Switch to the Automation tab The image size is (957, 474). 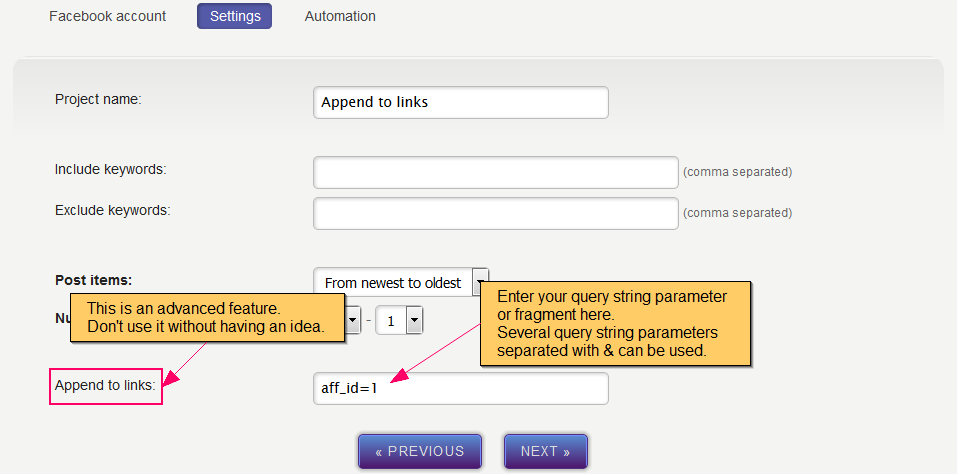(x=340, y=16)
